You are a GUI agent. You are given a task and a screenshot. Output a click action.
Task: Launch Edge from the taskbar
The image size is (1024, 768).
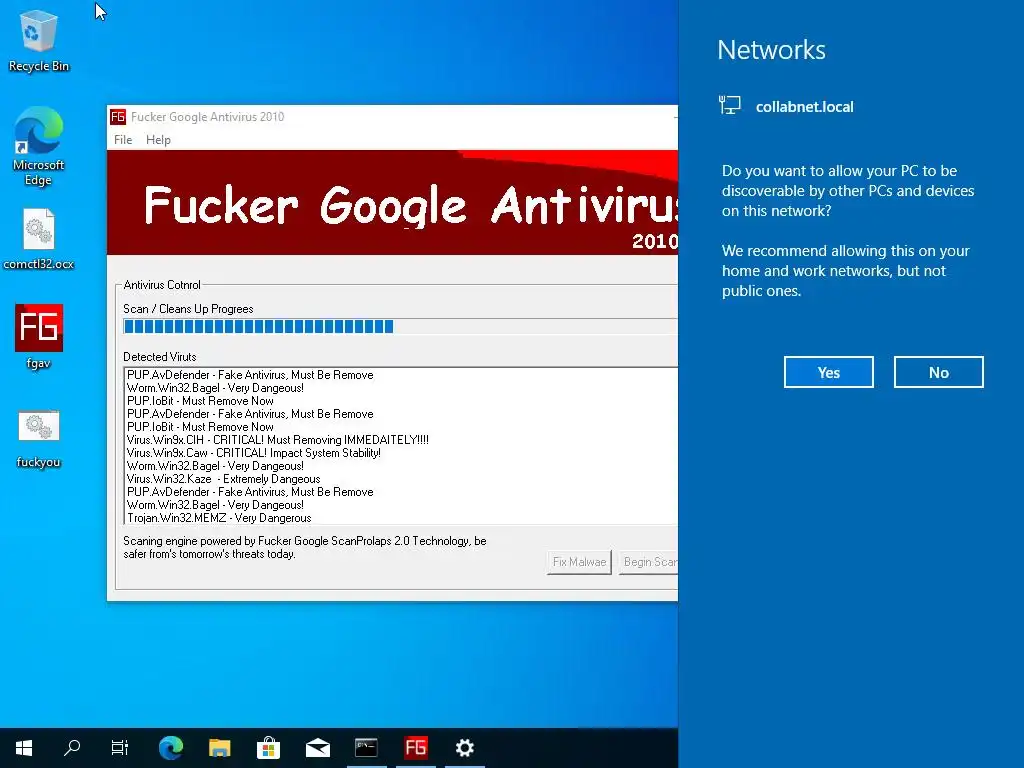click(171, 748)
